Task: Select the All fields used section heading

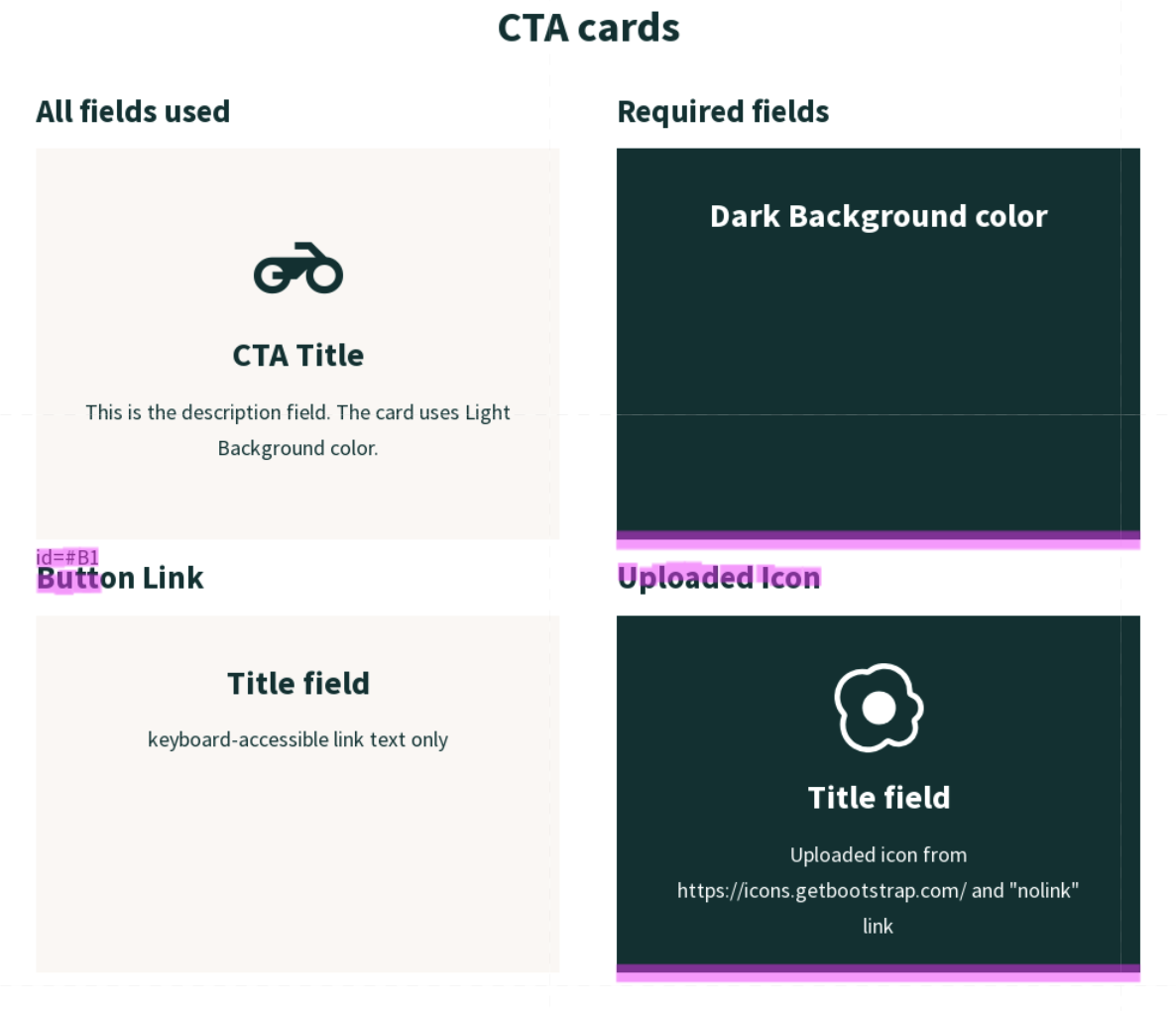Action: (x=133, y=112)
